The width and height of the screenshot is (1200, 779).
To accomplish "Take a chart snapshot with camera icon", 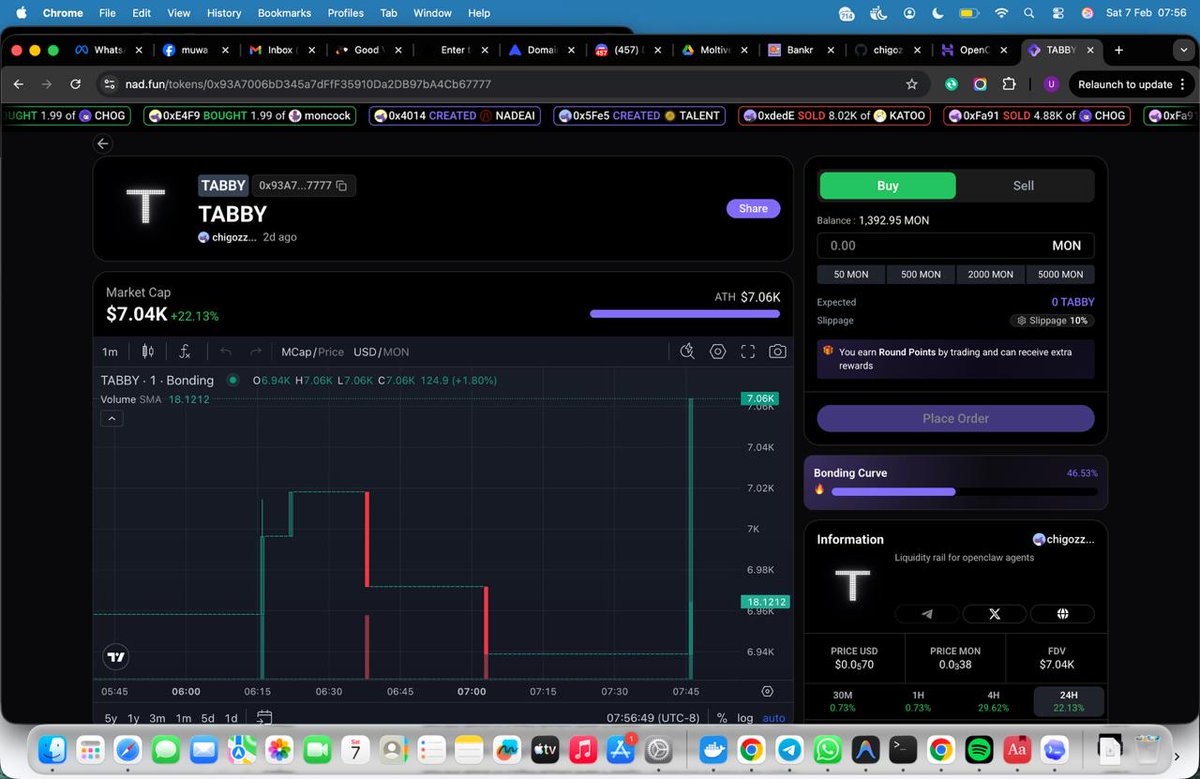I will click(777, 352).
